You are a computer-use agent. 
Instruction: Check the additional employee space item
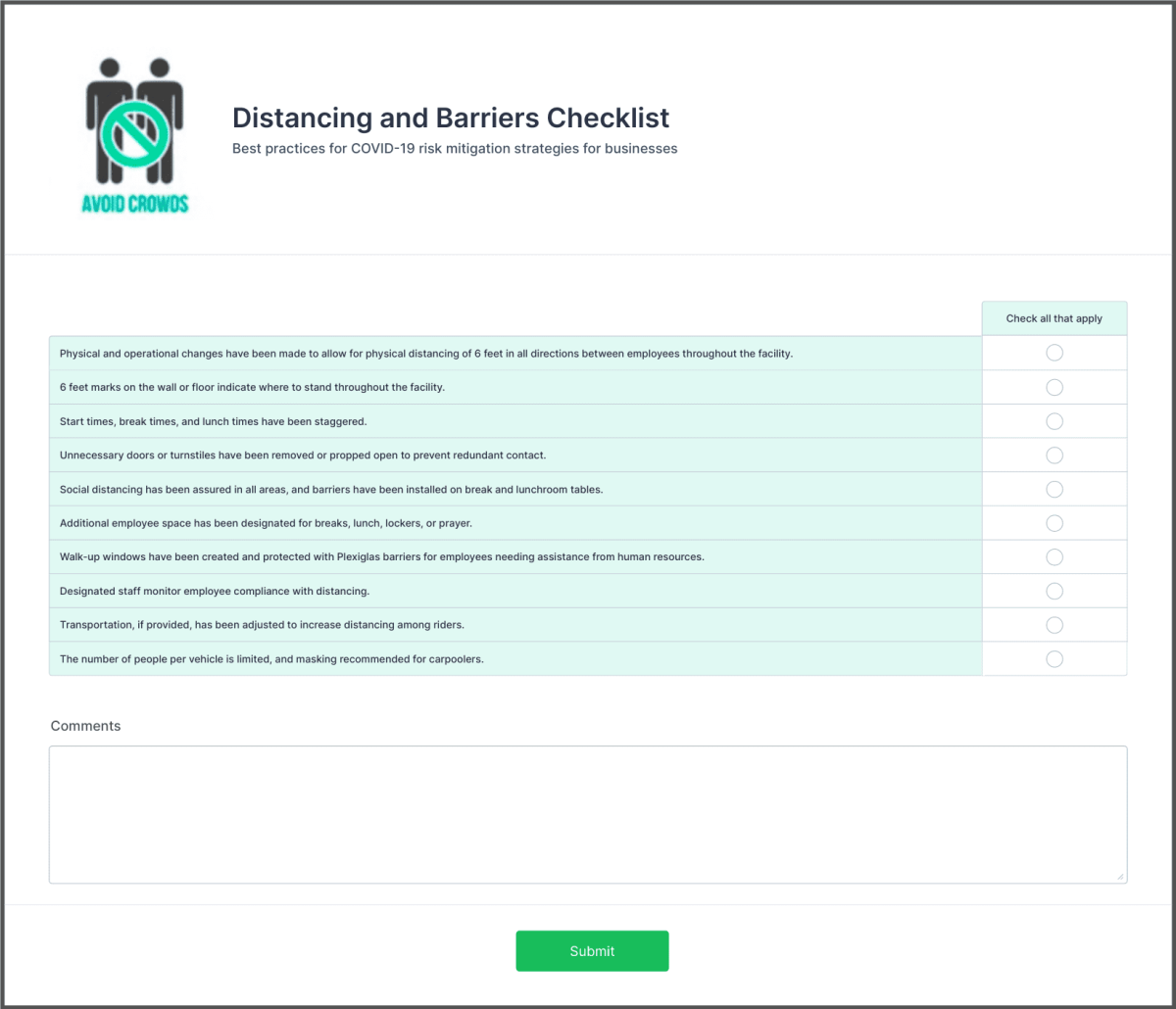click(x=1053, y=522)
